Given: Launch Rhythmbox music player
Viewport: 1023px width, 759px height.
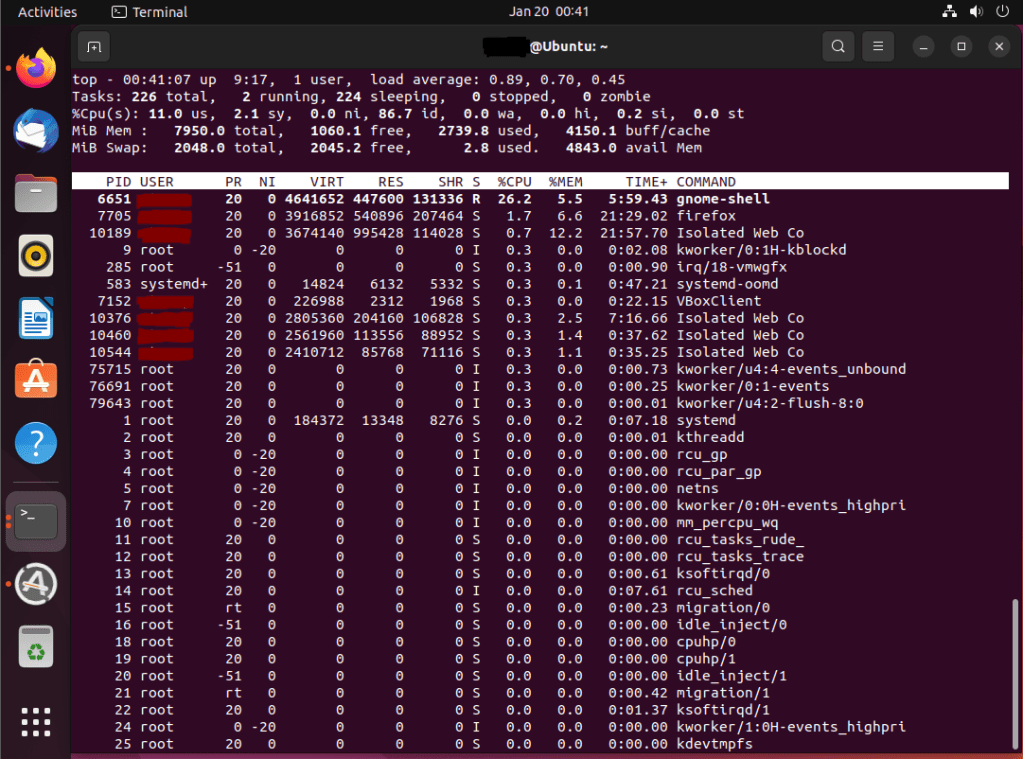Looking at the screenshot, I should coord(36,255).
